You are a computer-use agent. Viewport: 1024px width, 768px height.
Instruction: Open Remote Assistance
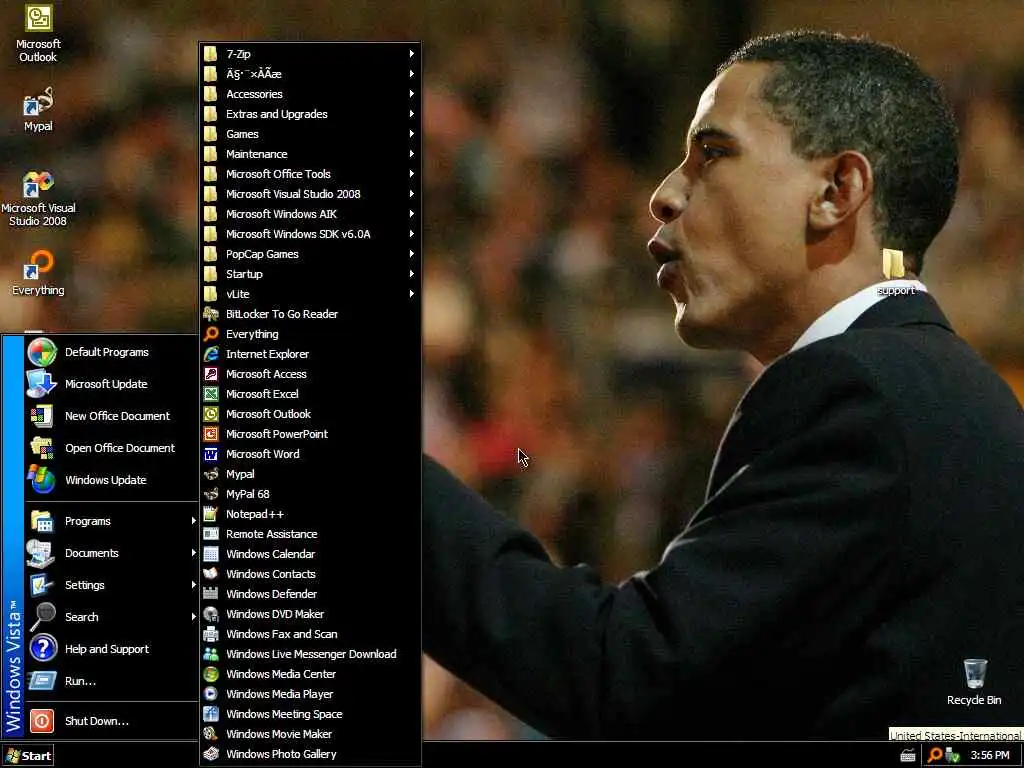click(310, 534)
